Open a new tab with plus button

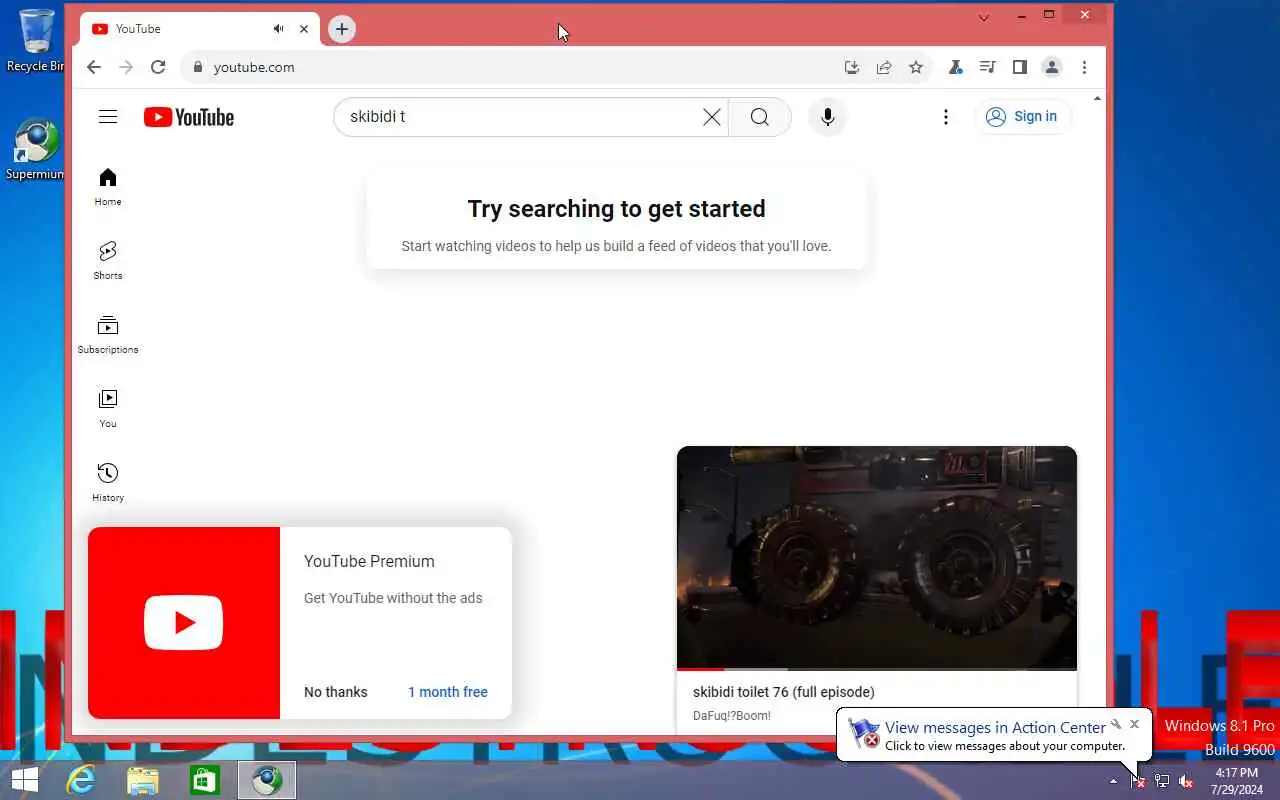pos(342,29)
